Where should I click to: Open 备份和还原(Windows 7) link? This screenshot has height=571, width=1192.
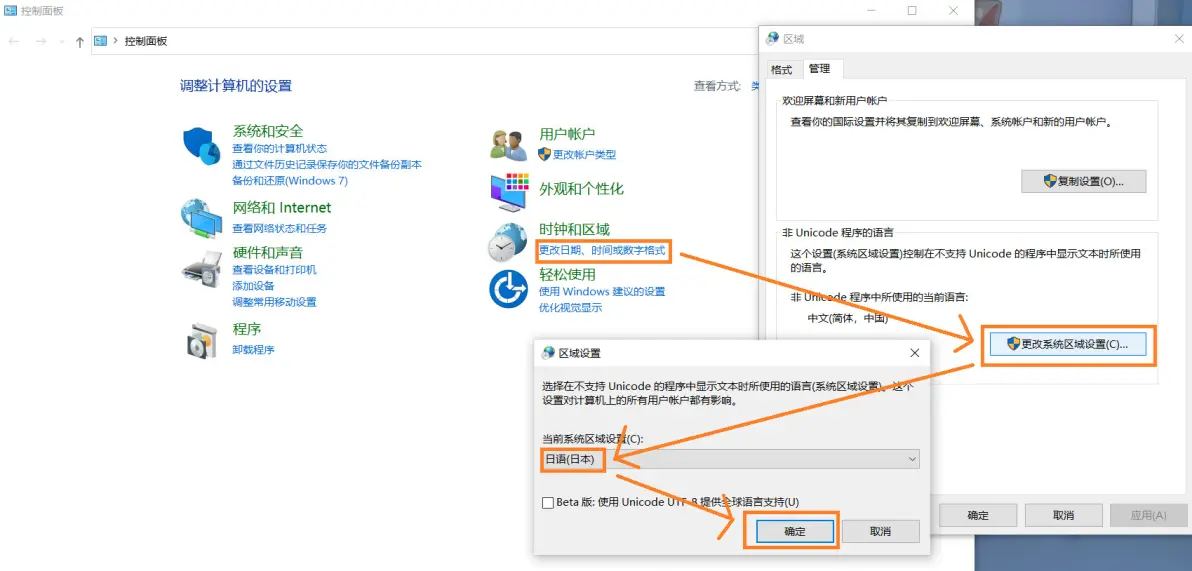click(290, 181)
